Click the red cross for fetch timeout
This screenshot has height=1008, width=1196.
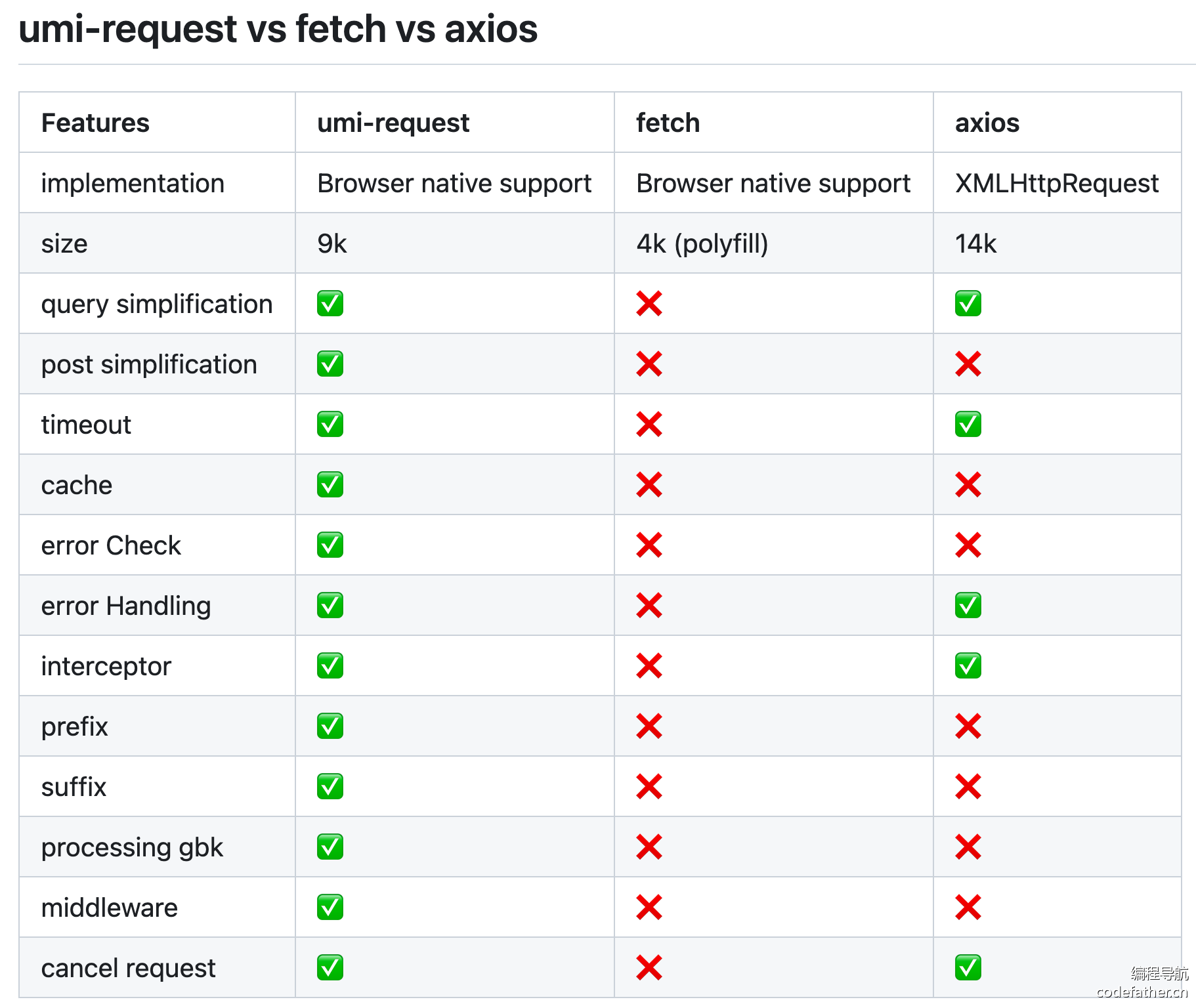(x=649, y=425)
